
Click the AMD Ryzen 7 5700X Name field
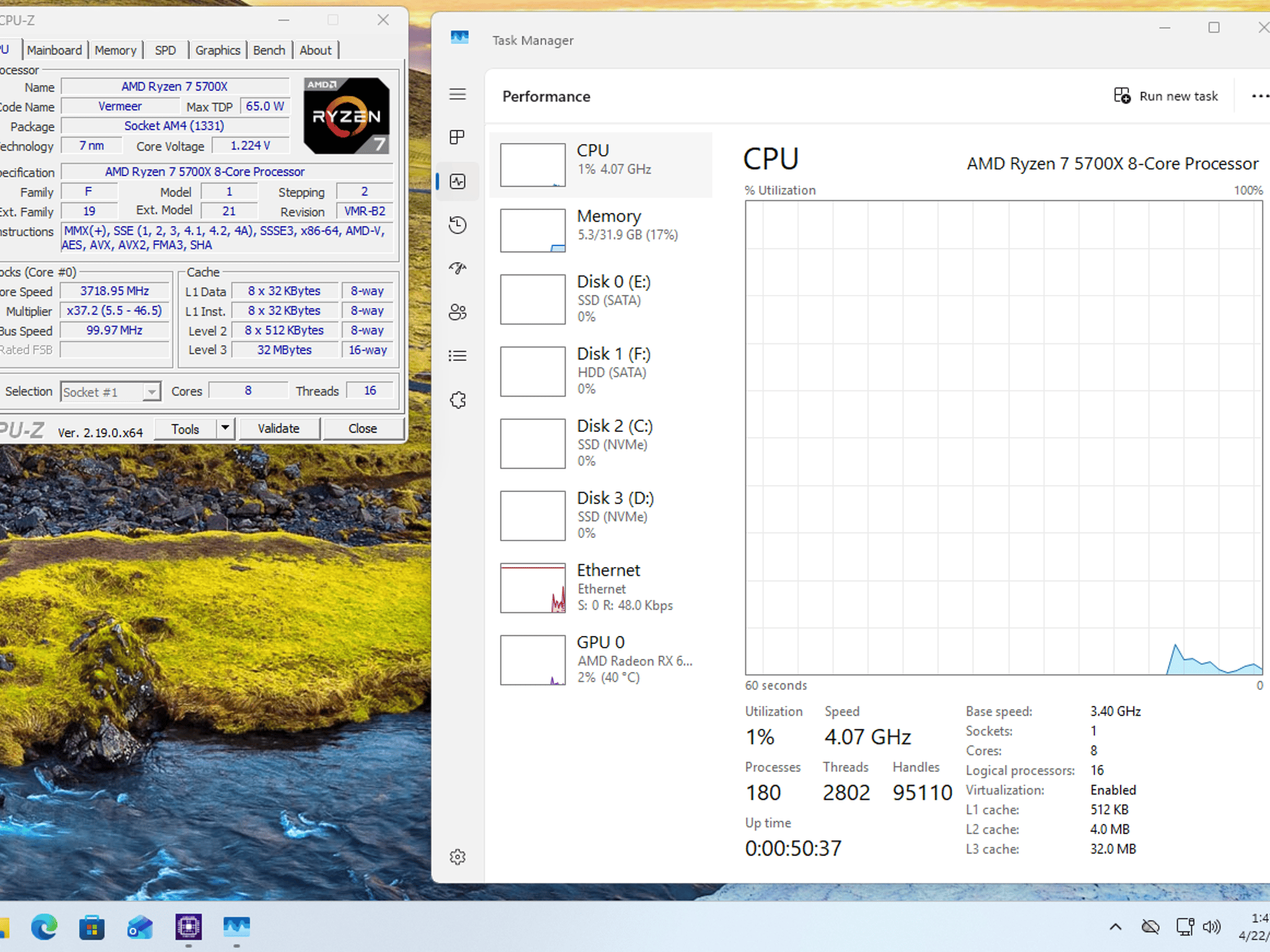tap(175, 87)
